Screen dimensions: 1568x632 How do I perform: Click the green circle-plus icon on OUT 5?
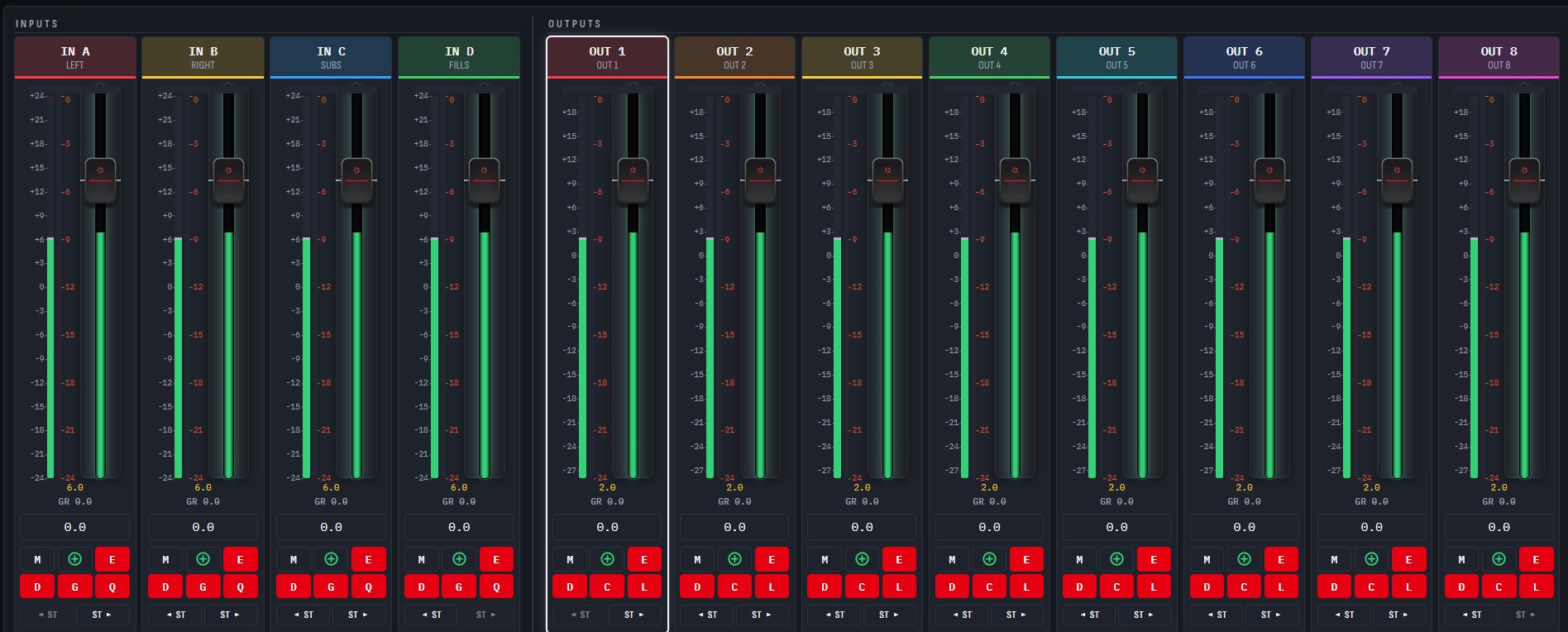click(1116, 559)
